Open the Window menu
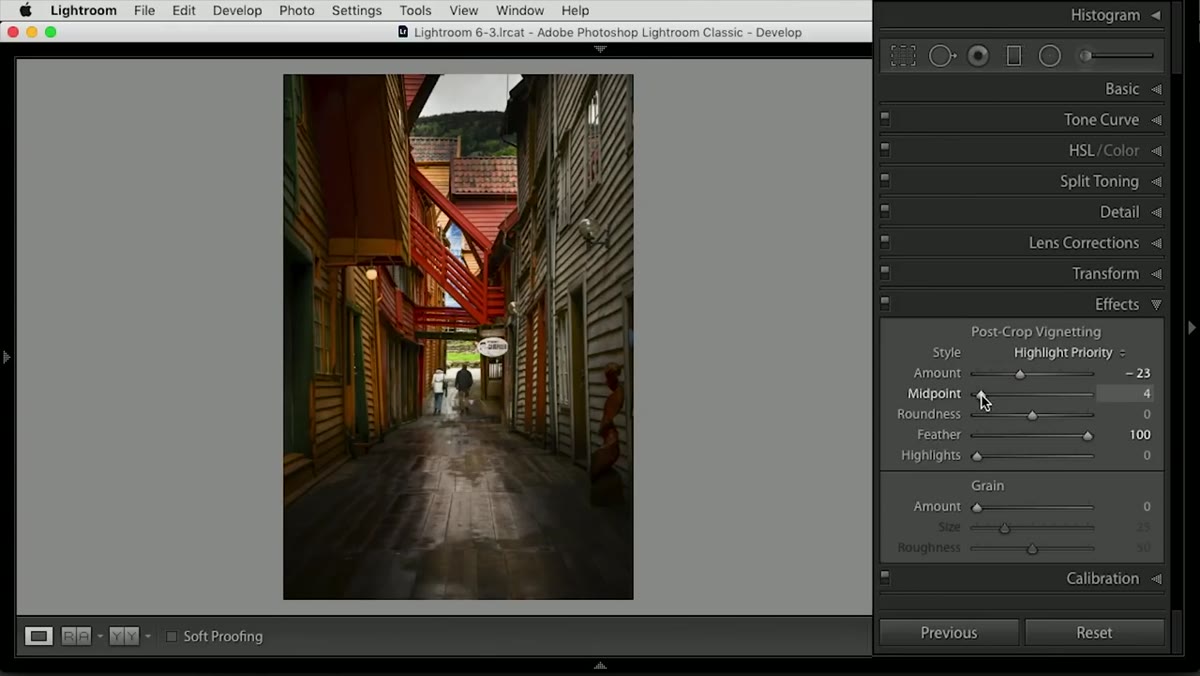Screen dimensions: 1200x676 (x=520, y=10)
